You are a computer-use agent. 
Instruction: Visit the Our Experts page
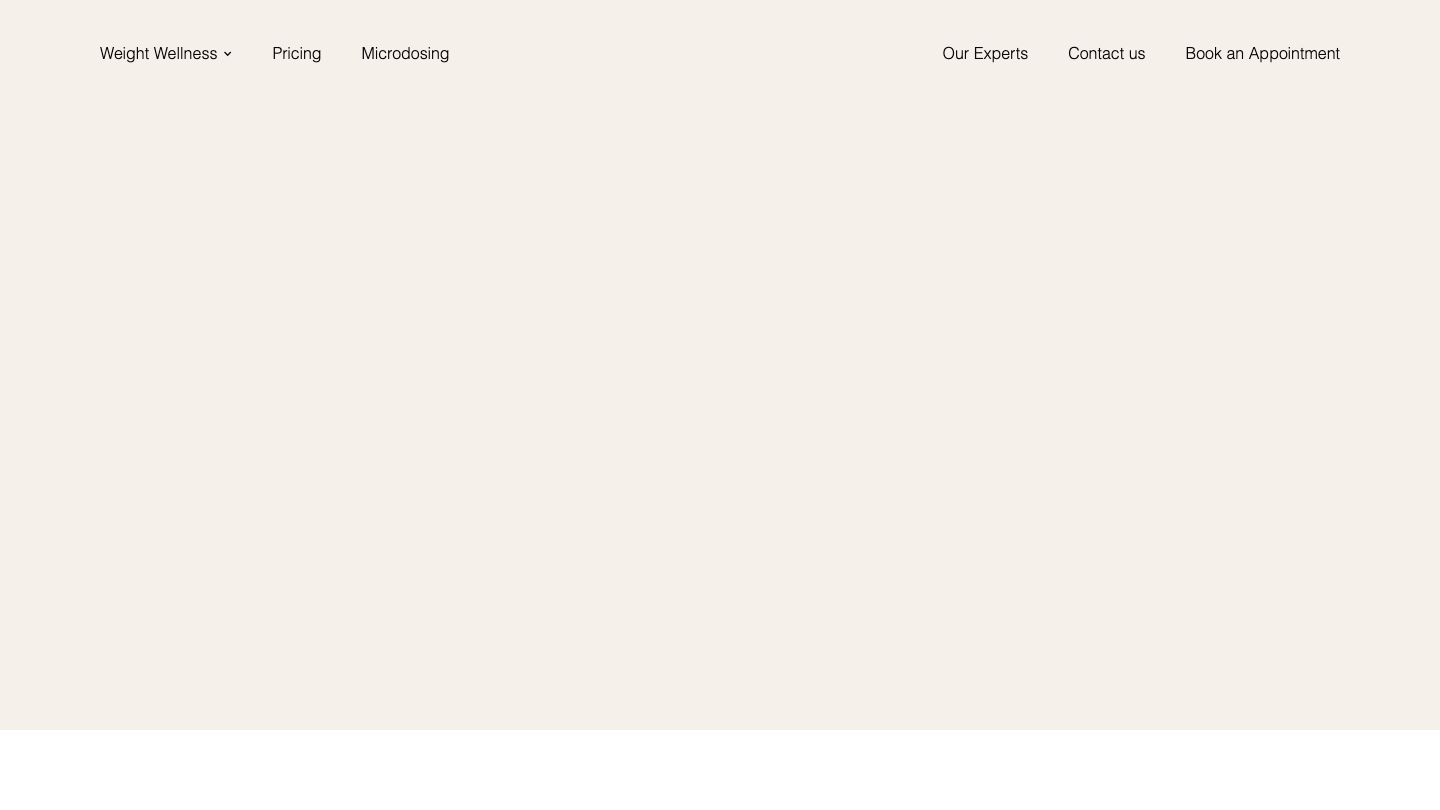pyautogui.click(x=984, y=54)
